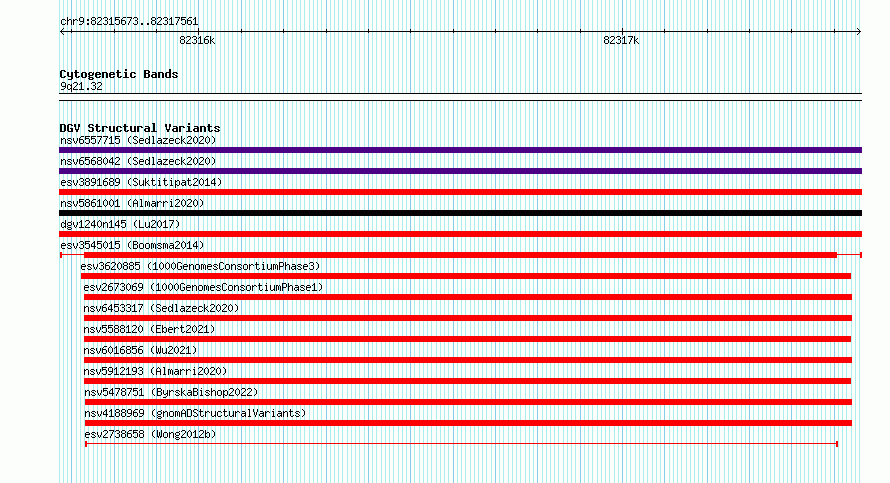Click the left arrow of the ruler
The image size is (890, 483).
click(x=63, y=32)
